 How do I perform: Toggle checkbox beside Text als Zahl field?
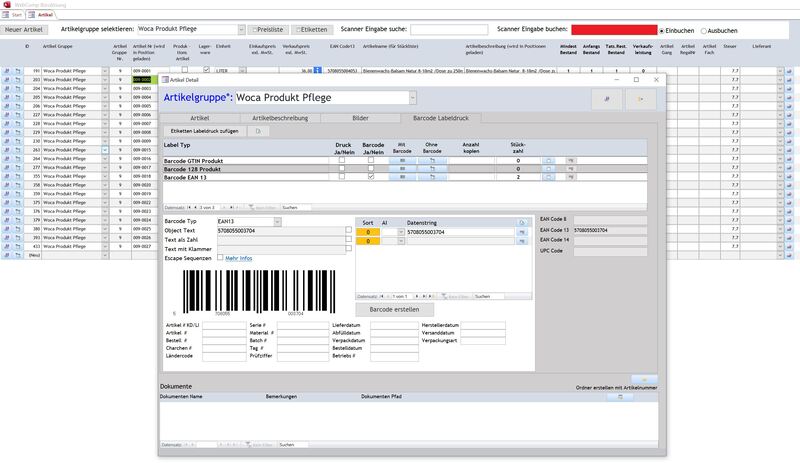[348, 239]
